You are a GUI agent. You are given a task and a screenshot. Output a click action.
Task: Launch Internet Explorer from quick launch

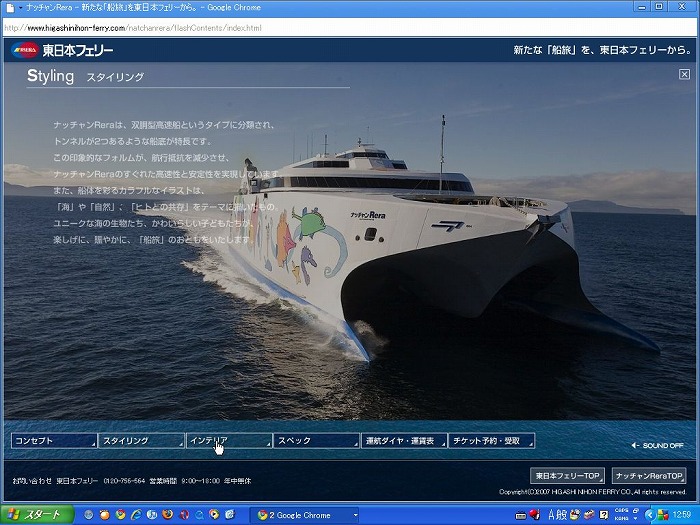pos(136,515)
